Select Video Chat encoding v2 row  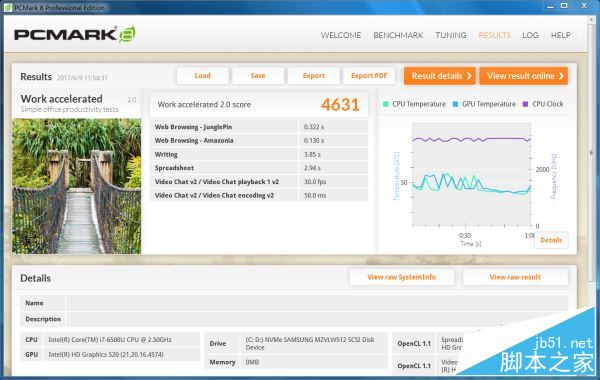(x=259, y=195)
